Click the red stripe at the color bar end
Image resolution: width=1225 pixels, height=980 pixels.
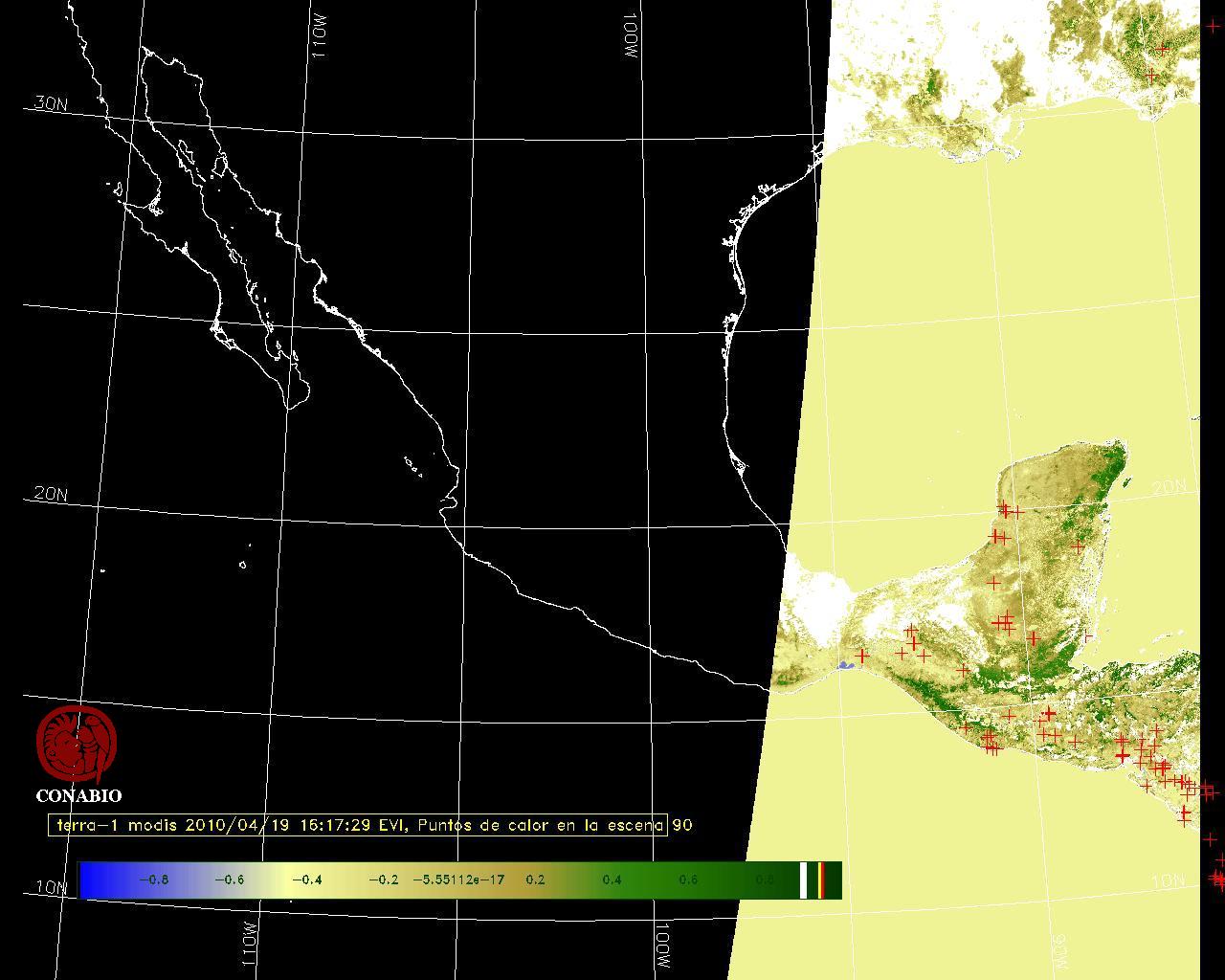[821, 880]
